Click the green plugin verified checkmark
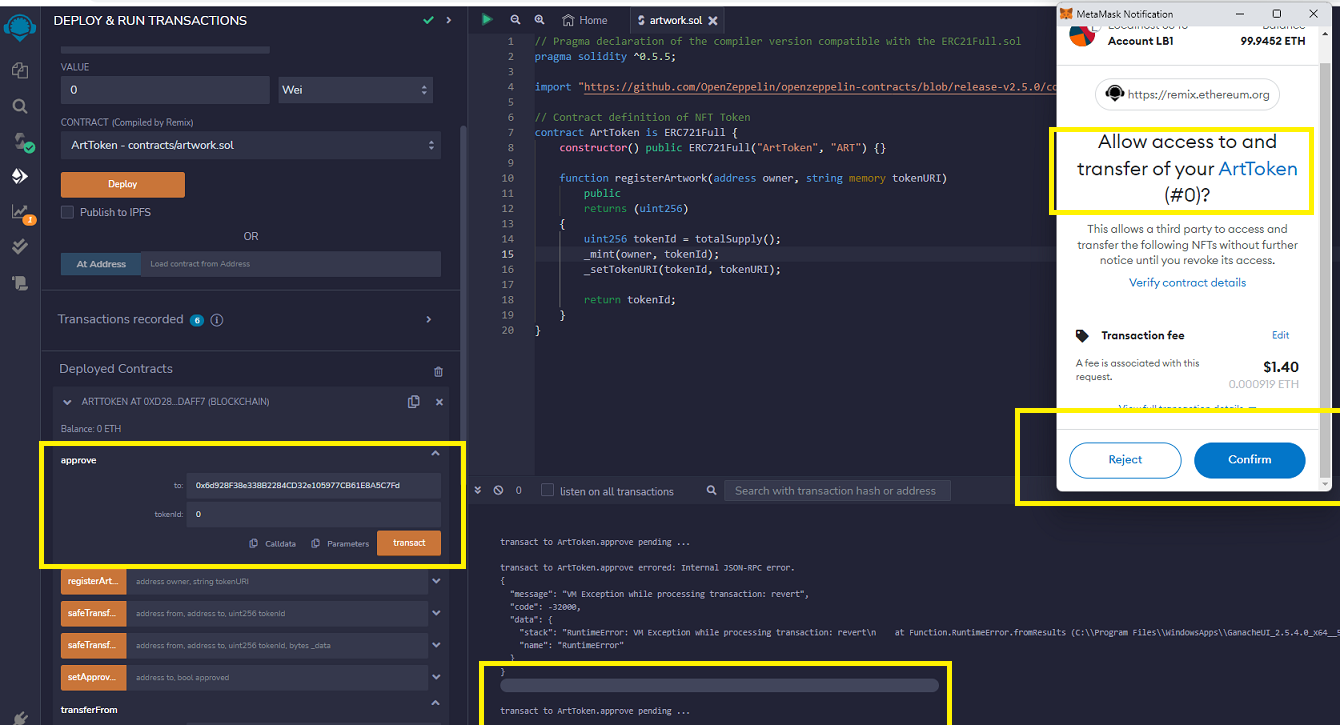The height and width of the screenshot is (725, 1340). [428, 20]
